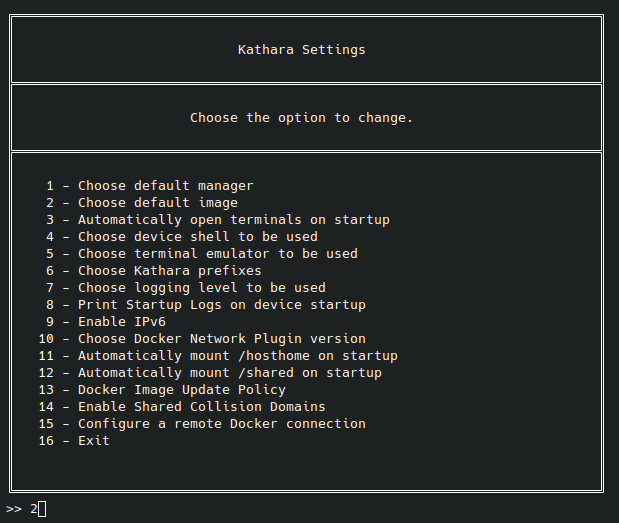
Task: Open Choose Docker Network Plugin version
Action: click(221, 338)
